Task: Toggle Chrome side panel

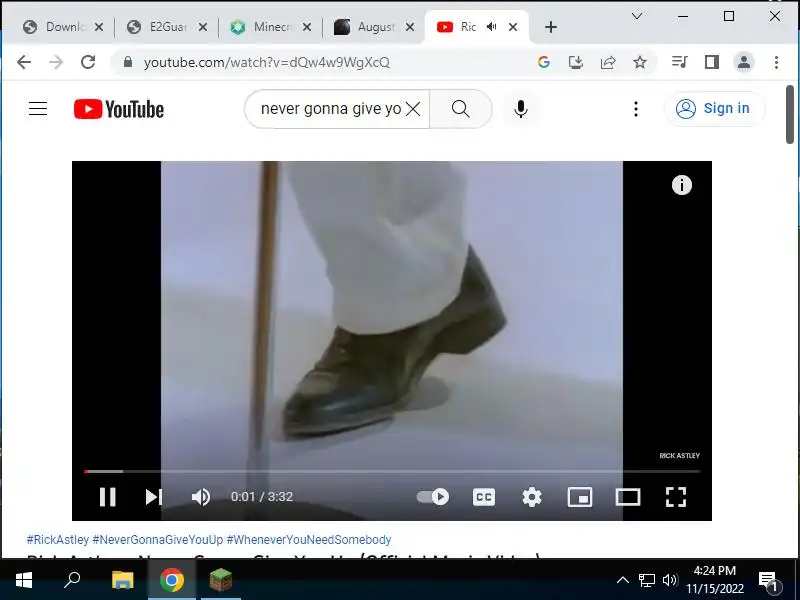Action: click(712, 62)
